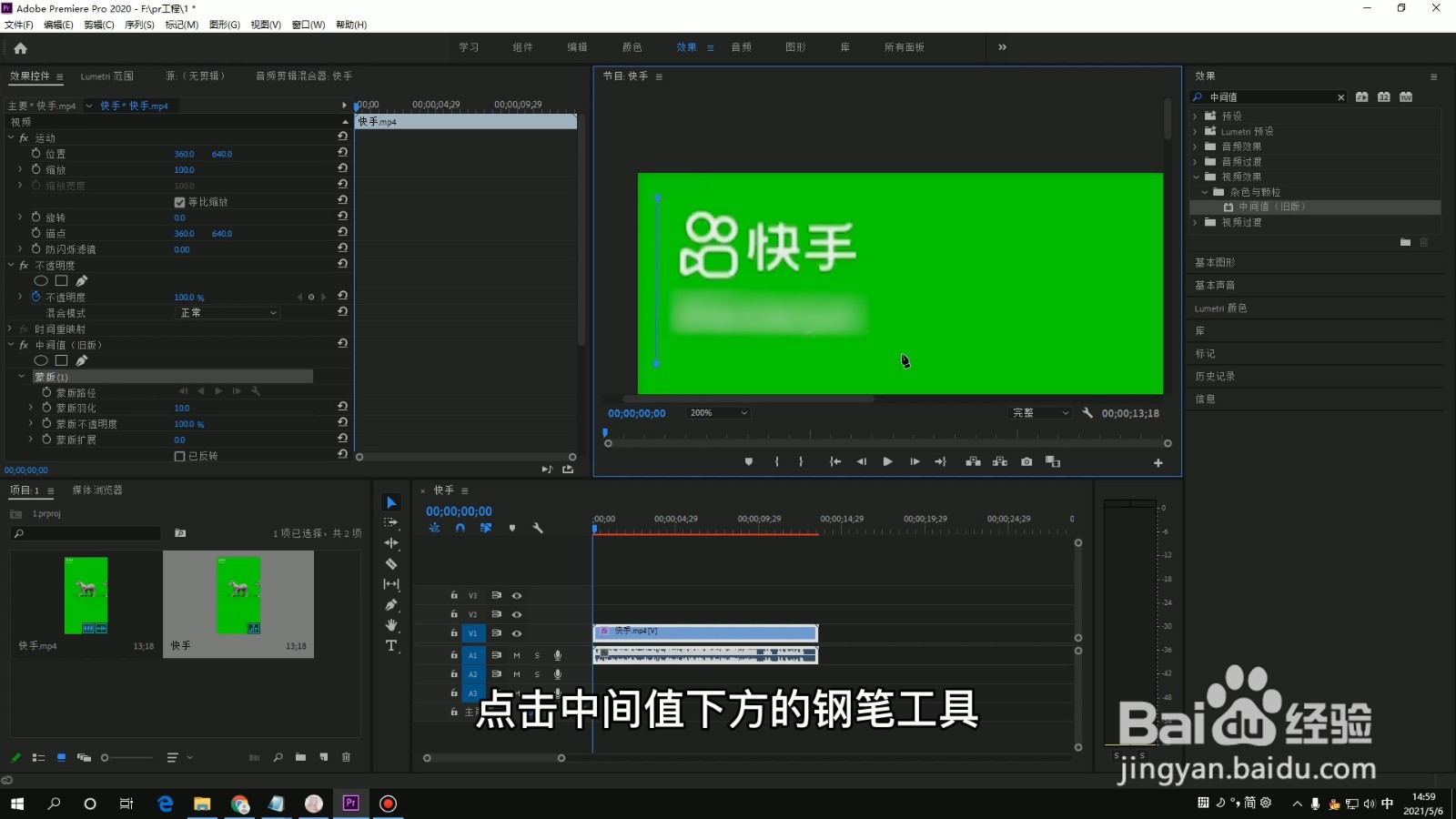Open the 文件(F) menu
Image resolution: width=1456 pixels, height=819 pixels.
pyautogui.click(x=18, y=25)
